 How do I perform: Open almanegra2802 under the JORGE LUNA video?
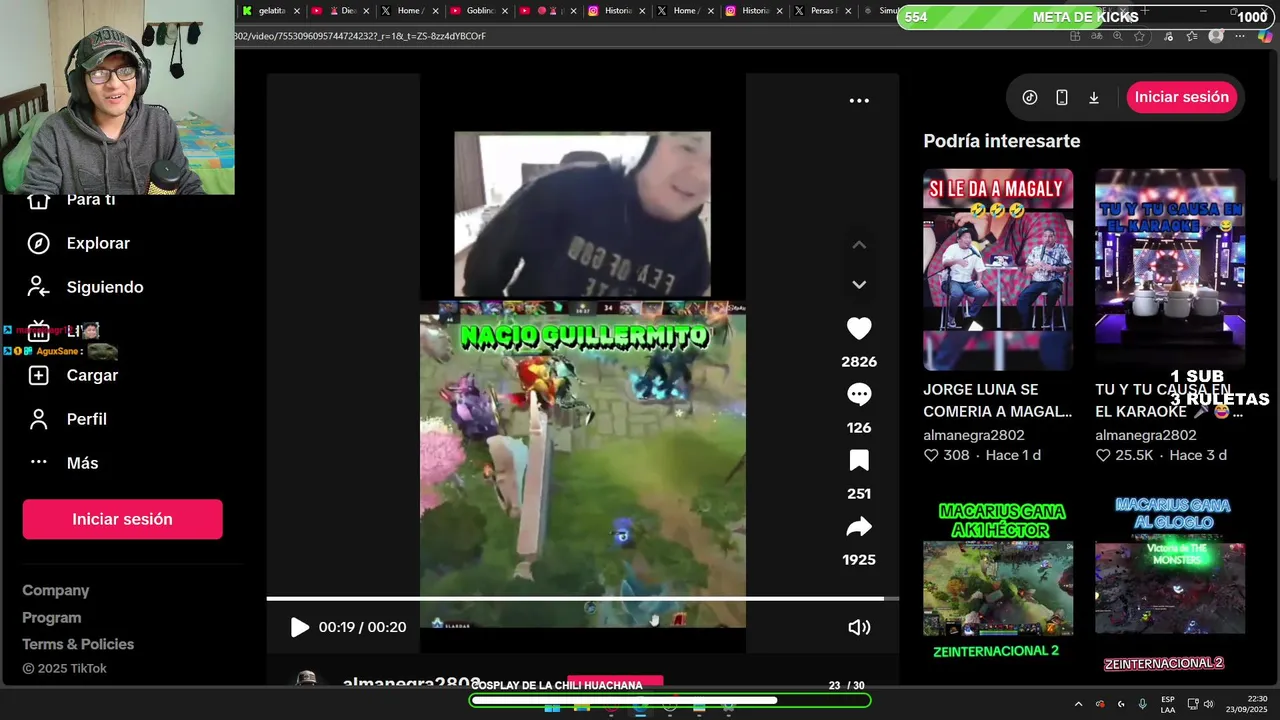click(x=974, y=435)
